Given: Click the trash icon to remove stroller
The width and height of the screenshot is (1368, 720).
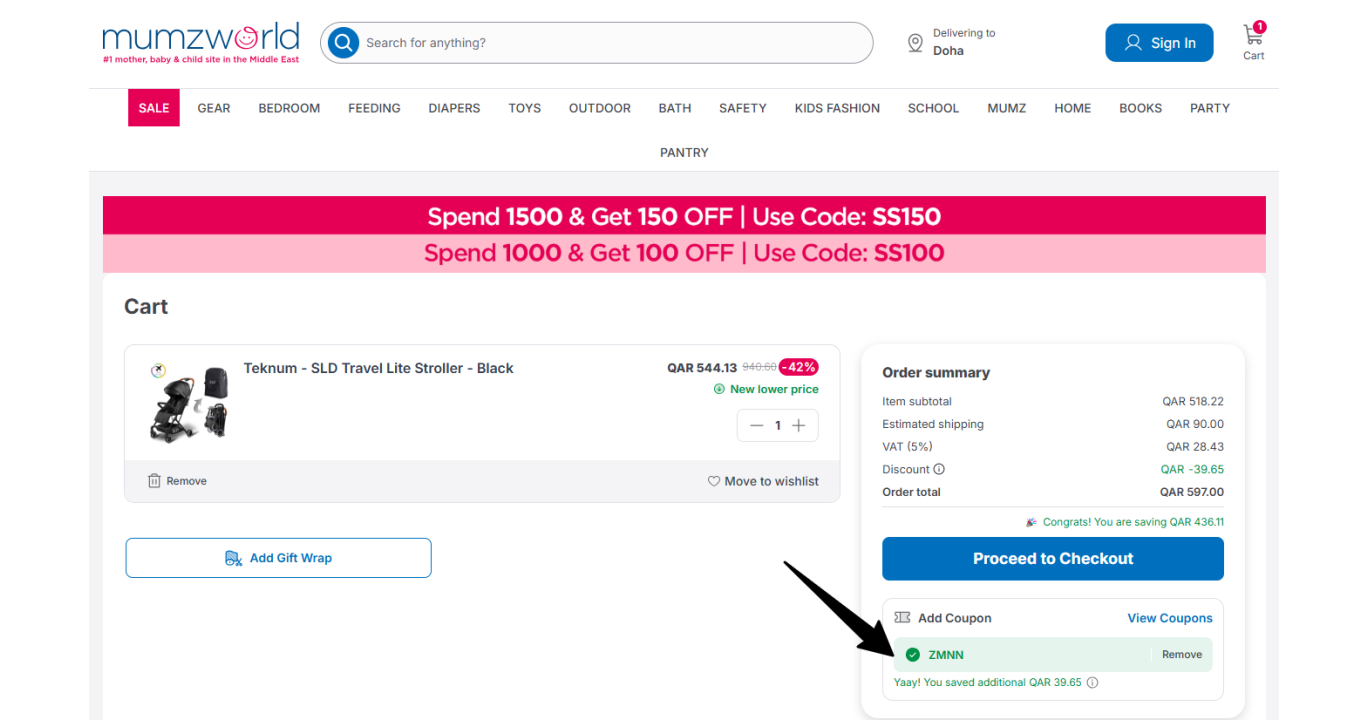Looking at the screenshot, I should click(x=154, y=481).
